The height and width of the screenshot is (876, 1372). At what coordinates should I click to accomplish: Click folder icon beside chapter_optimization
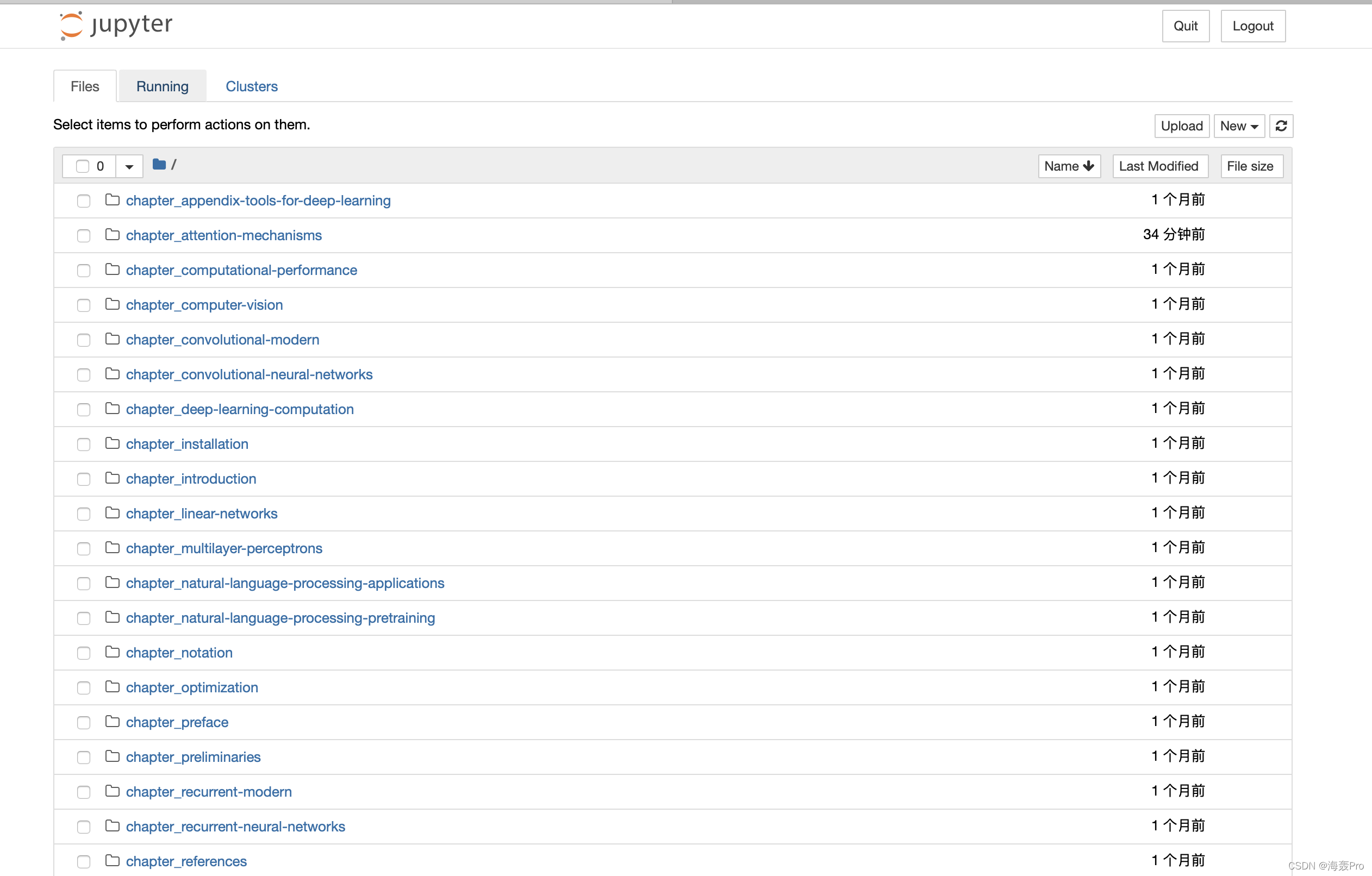coord(112,686)
